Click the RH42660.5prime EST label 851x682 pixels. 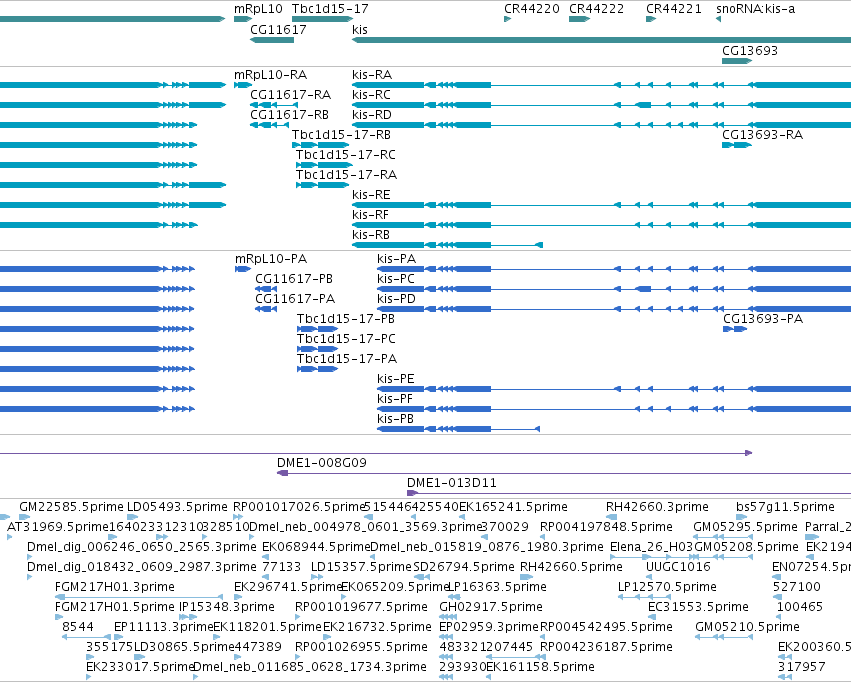pyautogui.click(x=571, y=566)
